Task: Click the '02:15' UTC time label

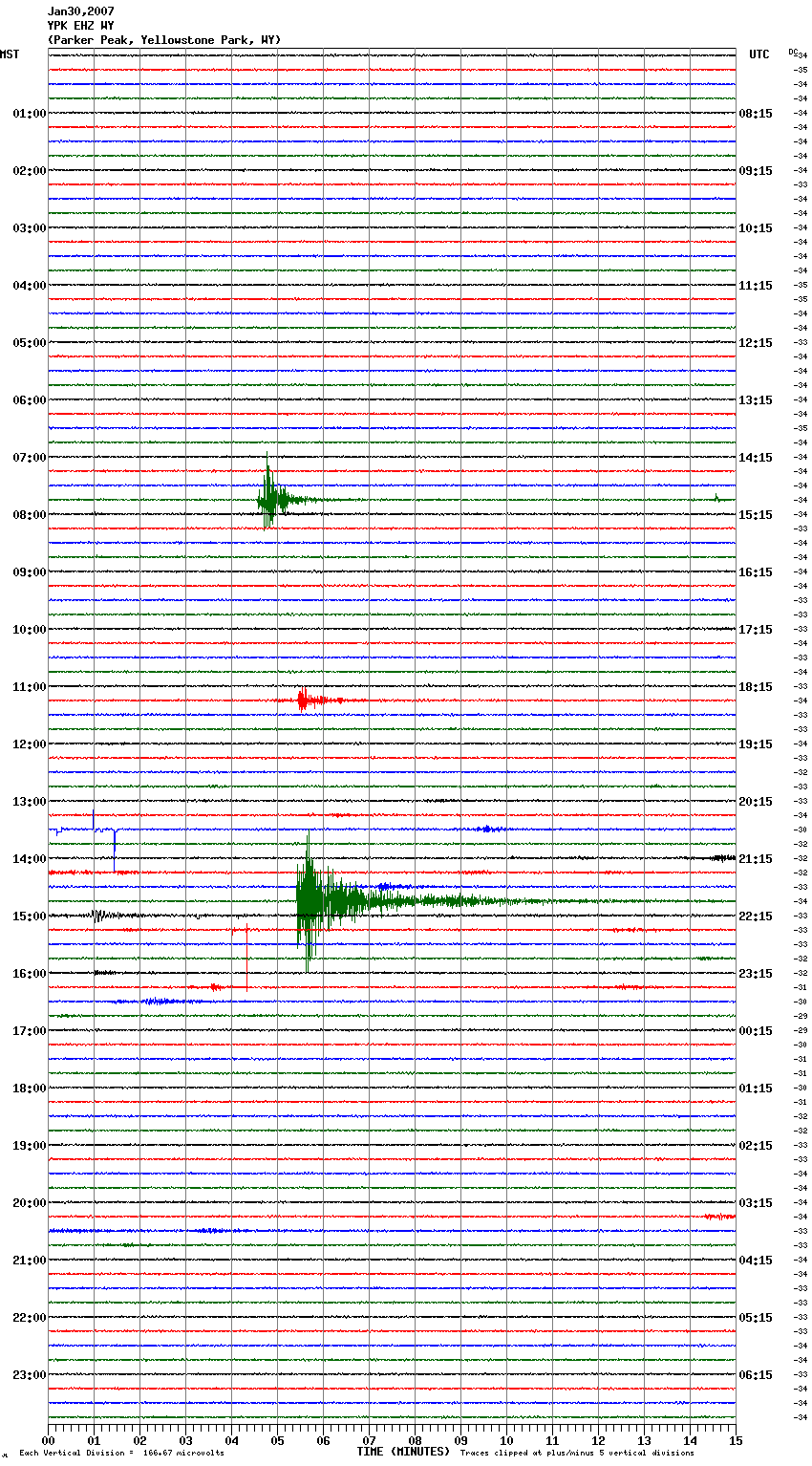Action: click(x=756, y=1146)
